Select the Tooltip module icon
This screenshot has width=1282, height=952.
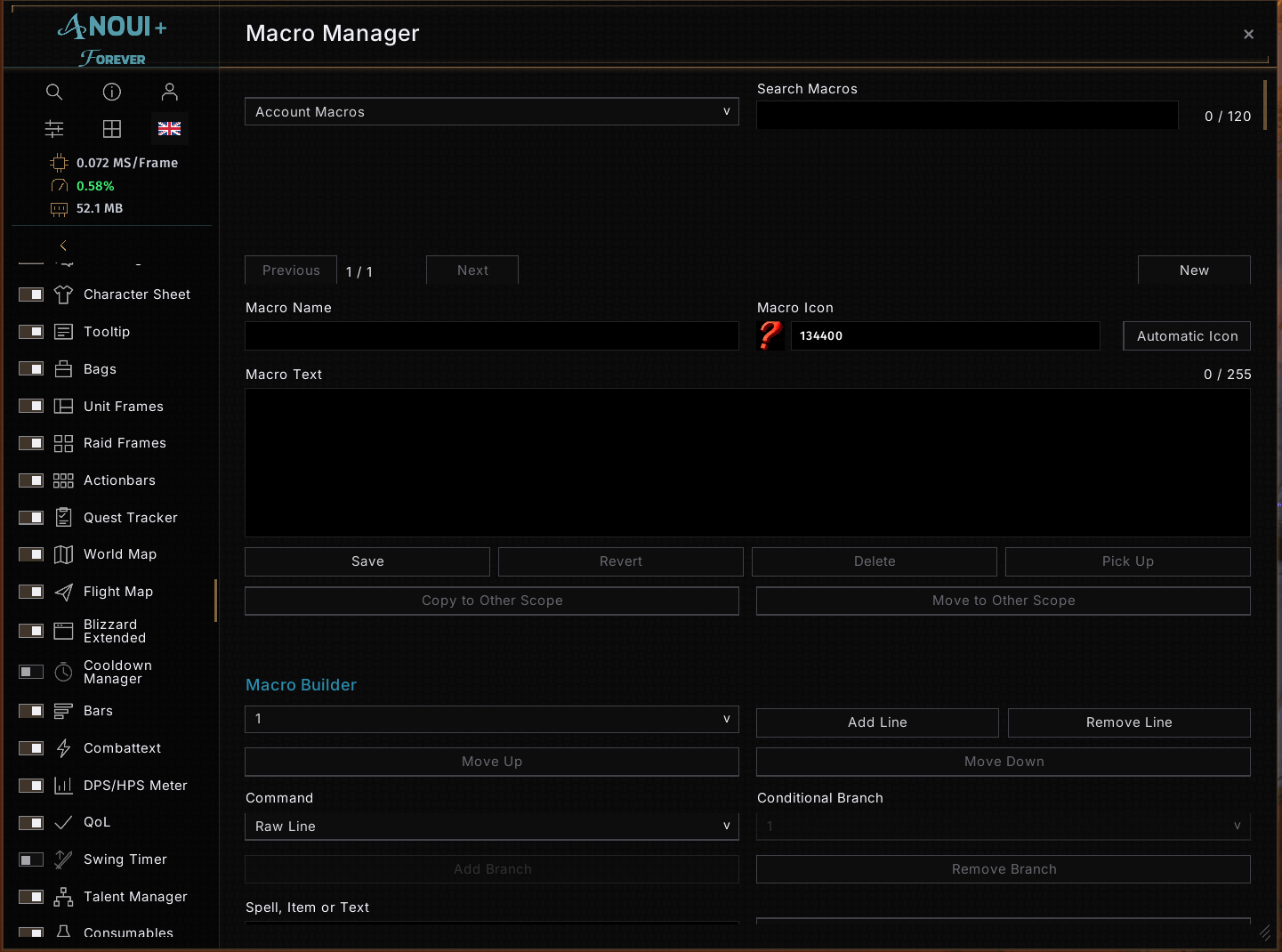(63, 332)
